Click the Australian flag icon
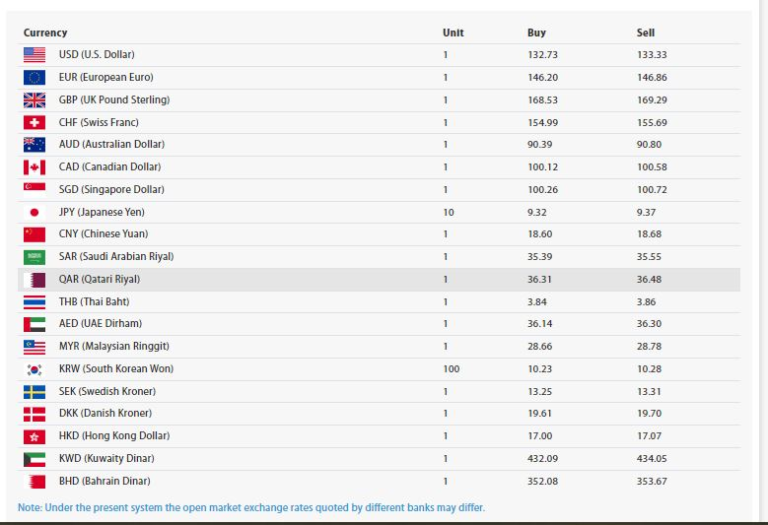This screenshot has height=525, width=768. pyautogui.click(x=34, y=145)
